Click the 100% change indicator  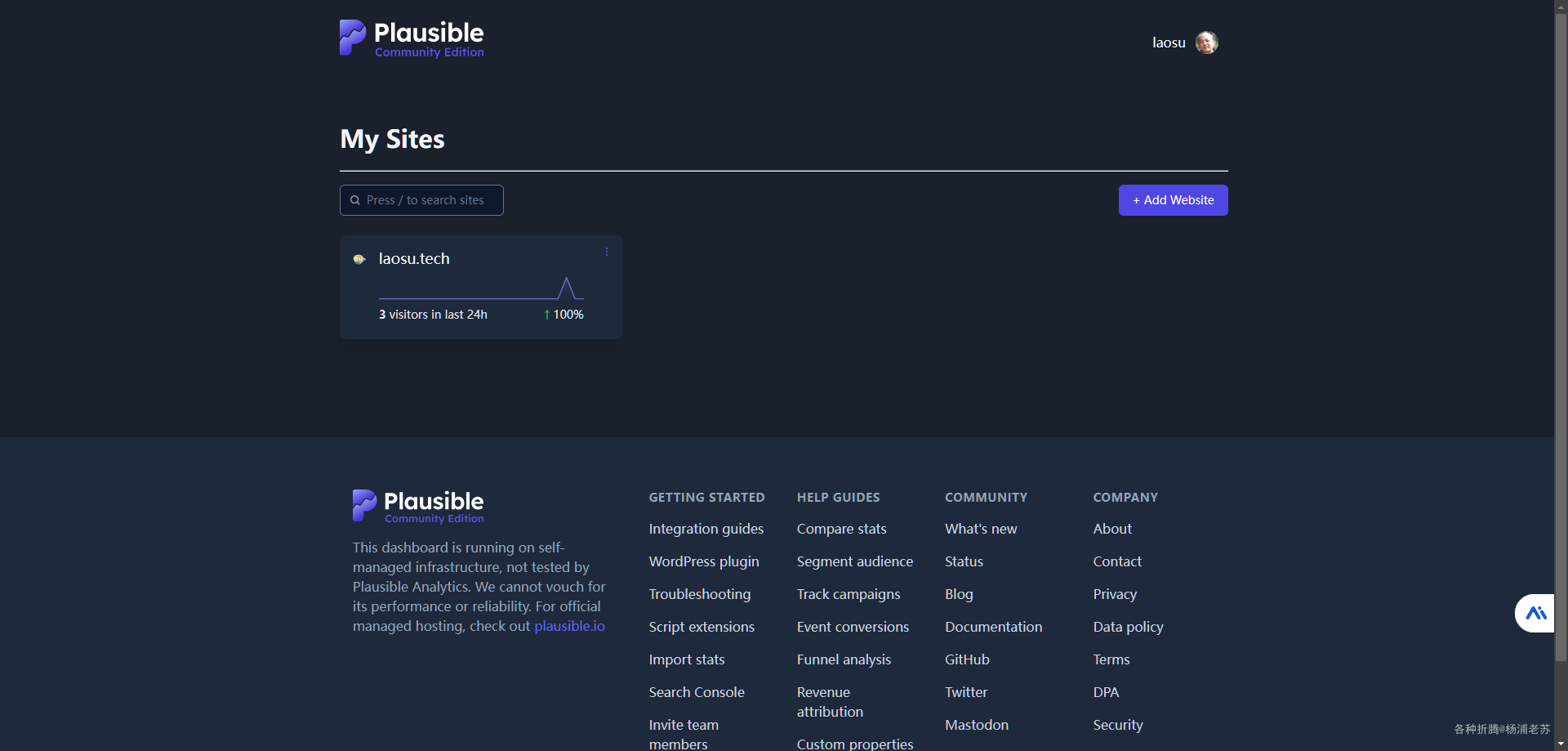[563, 315]
